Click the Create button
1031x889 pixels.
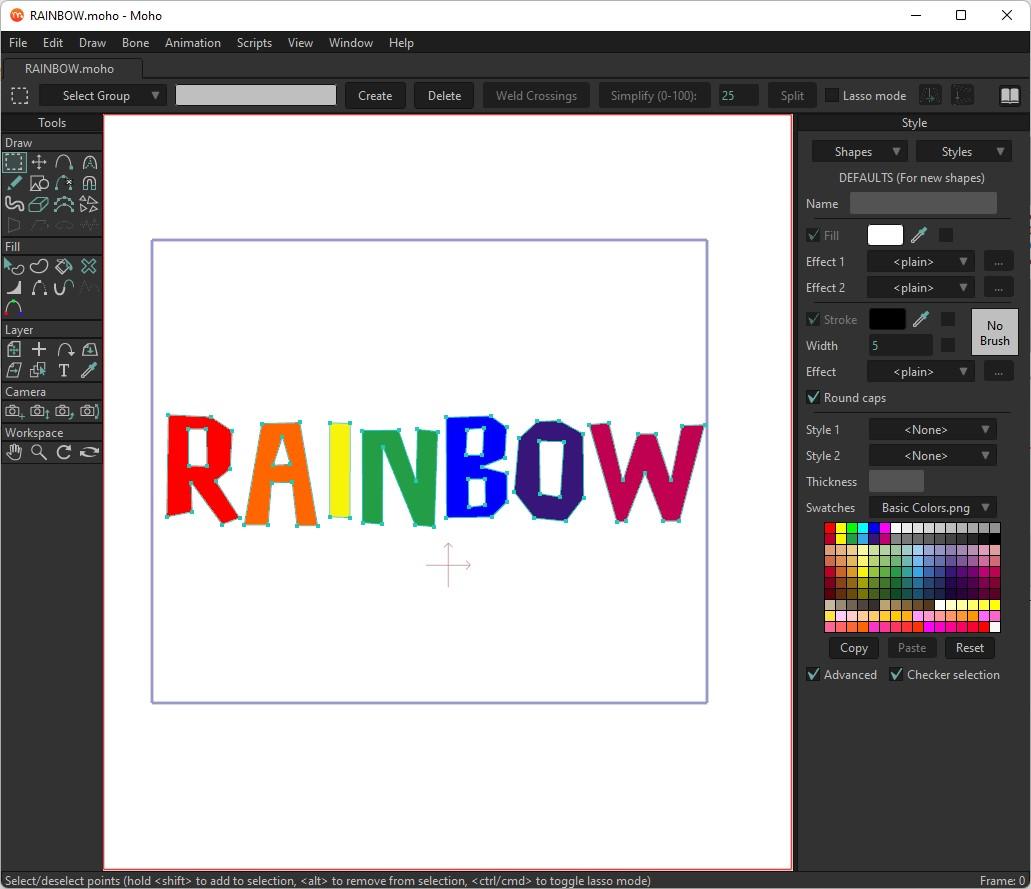point(375,95)
